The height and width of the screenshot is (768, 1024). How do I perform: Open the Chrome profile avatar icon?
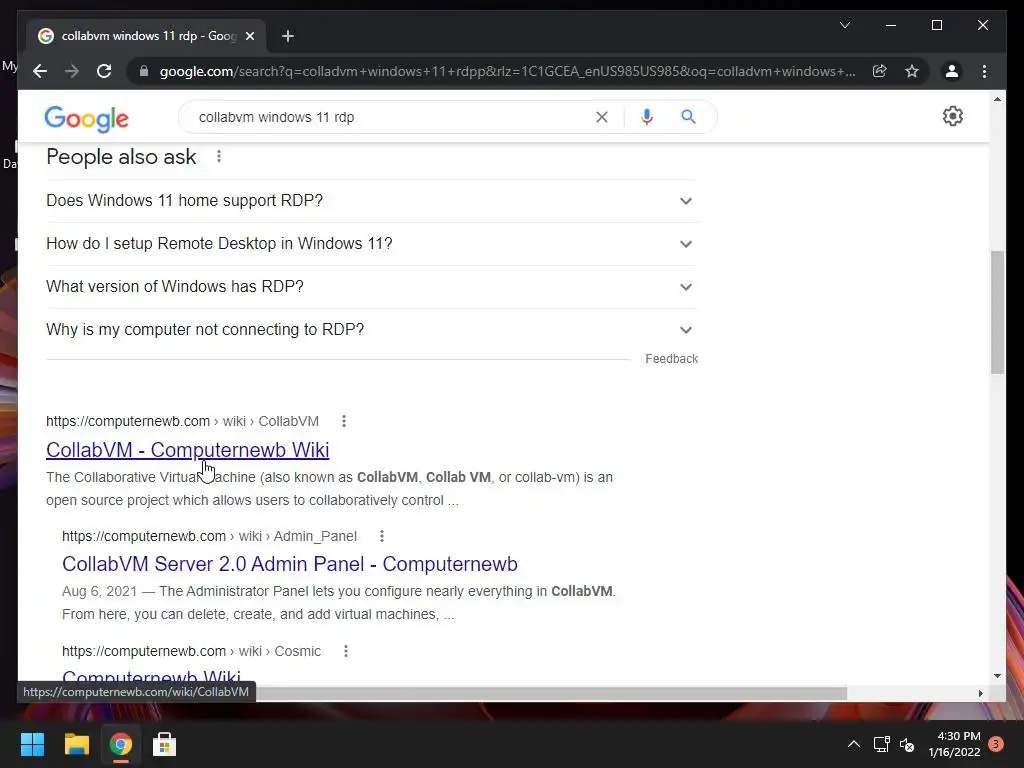[x=952, y=71]
